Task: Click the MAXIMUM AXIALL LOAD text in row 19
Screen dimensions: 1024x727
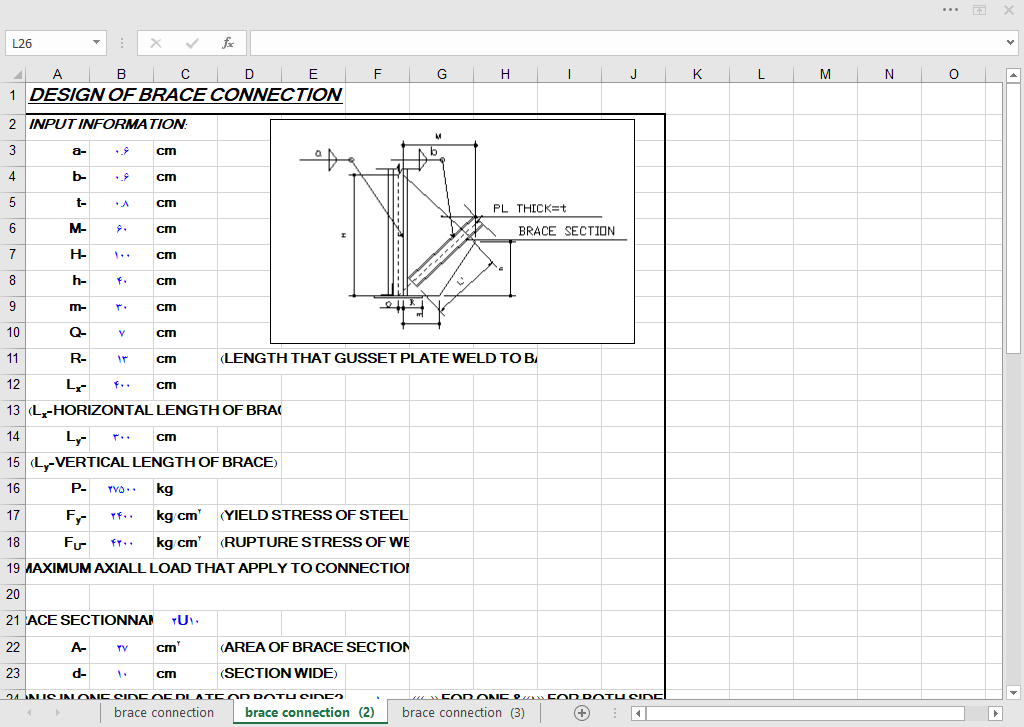Action: click(217, 568)
